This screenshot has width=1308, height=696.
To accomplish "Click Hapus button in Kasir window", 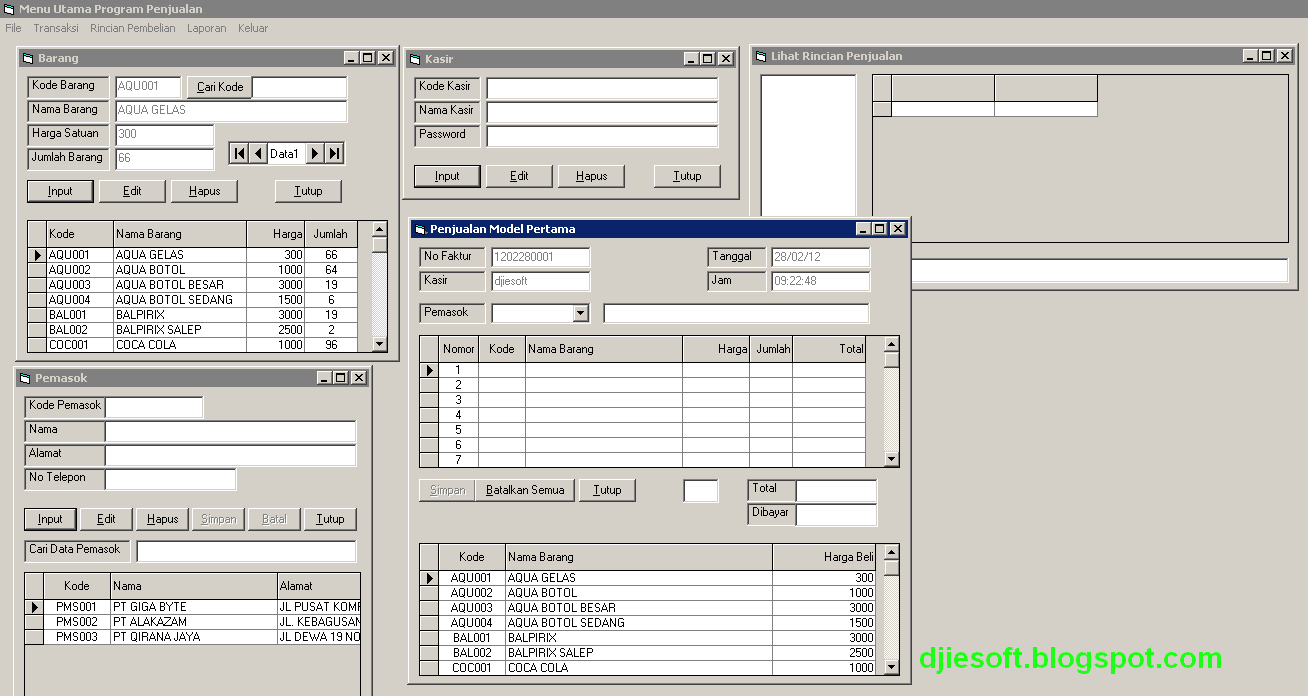I will [591, 176].
